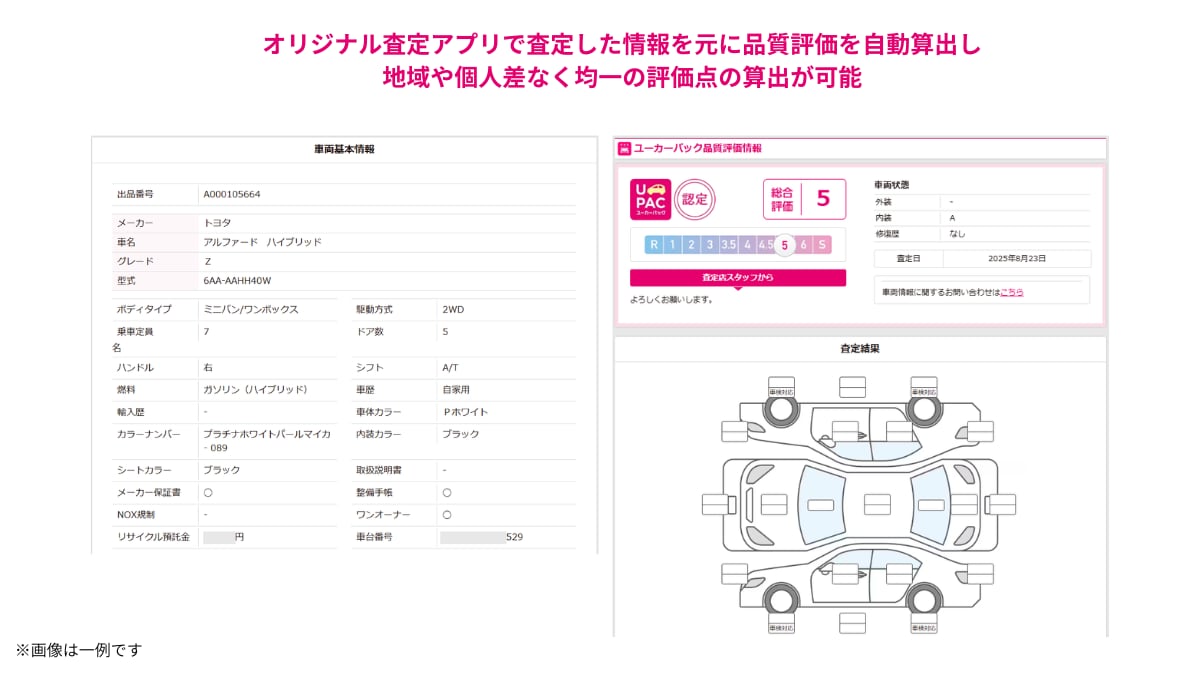This screenshot has height=675, width=1200.
Task: Click the staff comment よろしくお願いします。
Action: click(x=671, y=299)
